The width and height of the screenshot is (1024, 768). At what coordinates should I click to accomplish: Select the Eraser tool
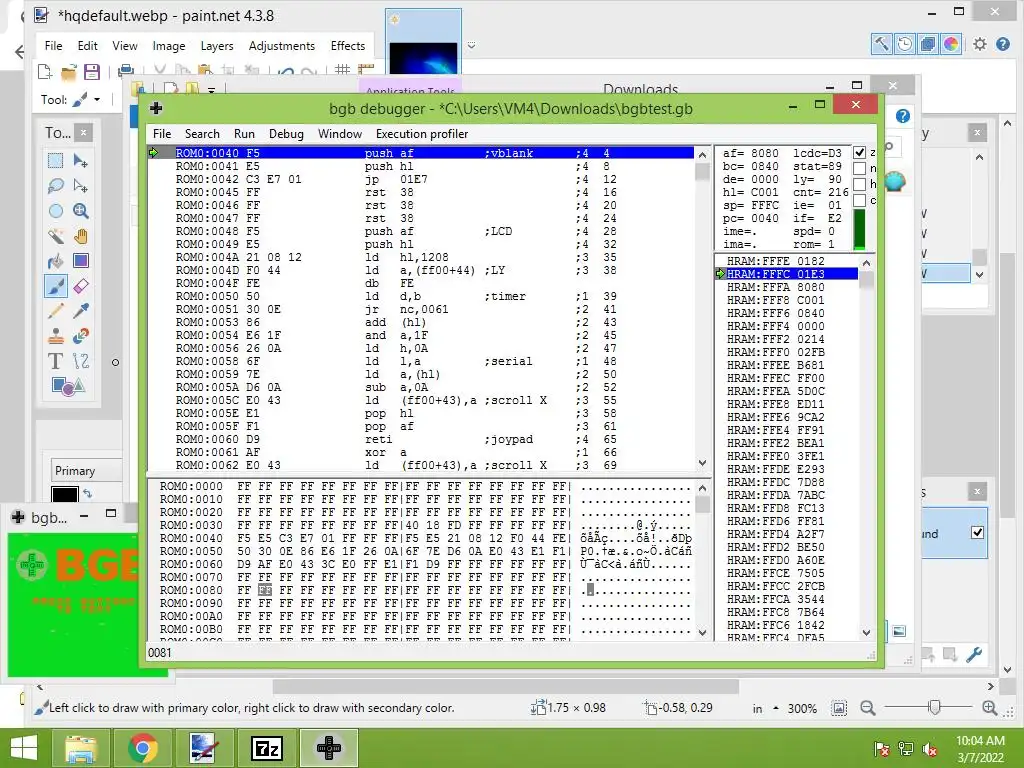point(81,286)
